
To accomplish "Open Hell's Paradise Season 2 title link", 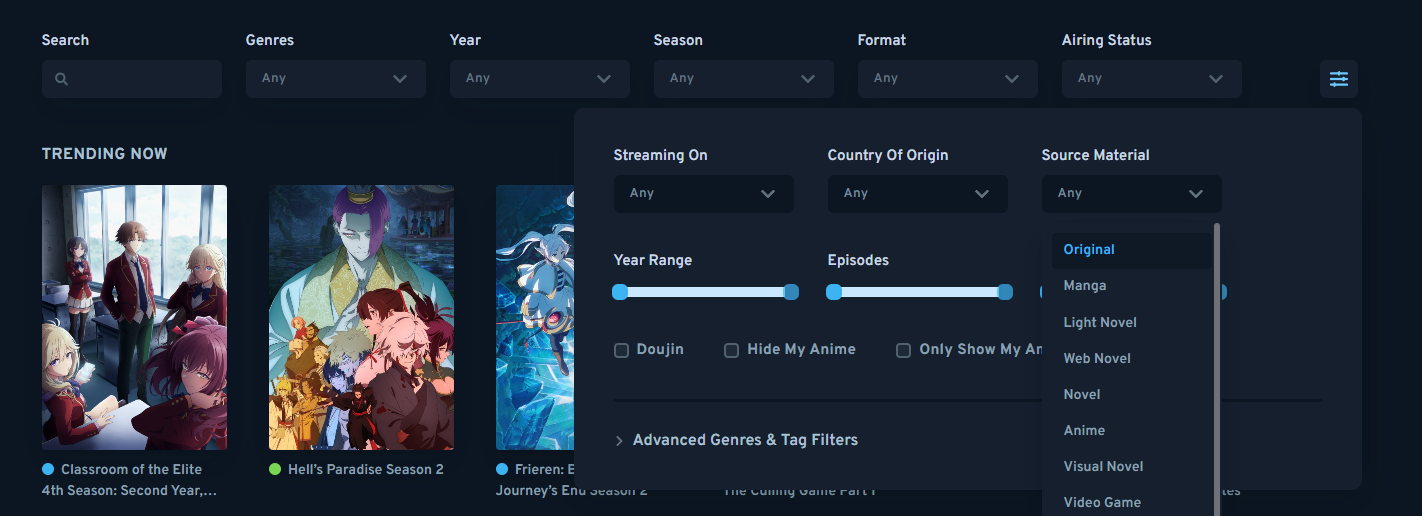I will [366, 470].
